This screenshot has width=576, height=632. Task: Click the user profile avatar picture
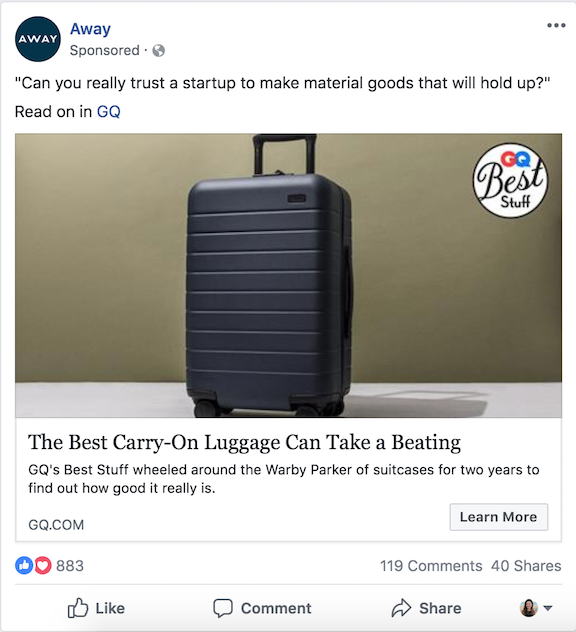click(528, 608)
